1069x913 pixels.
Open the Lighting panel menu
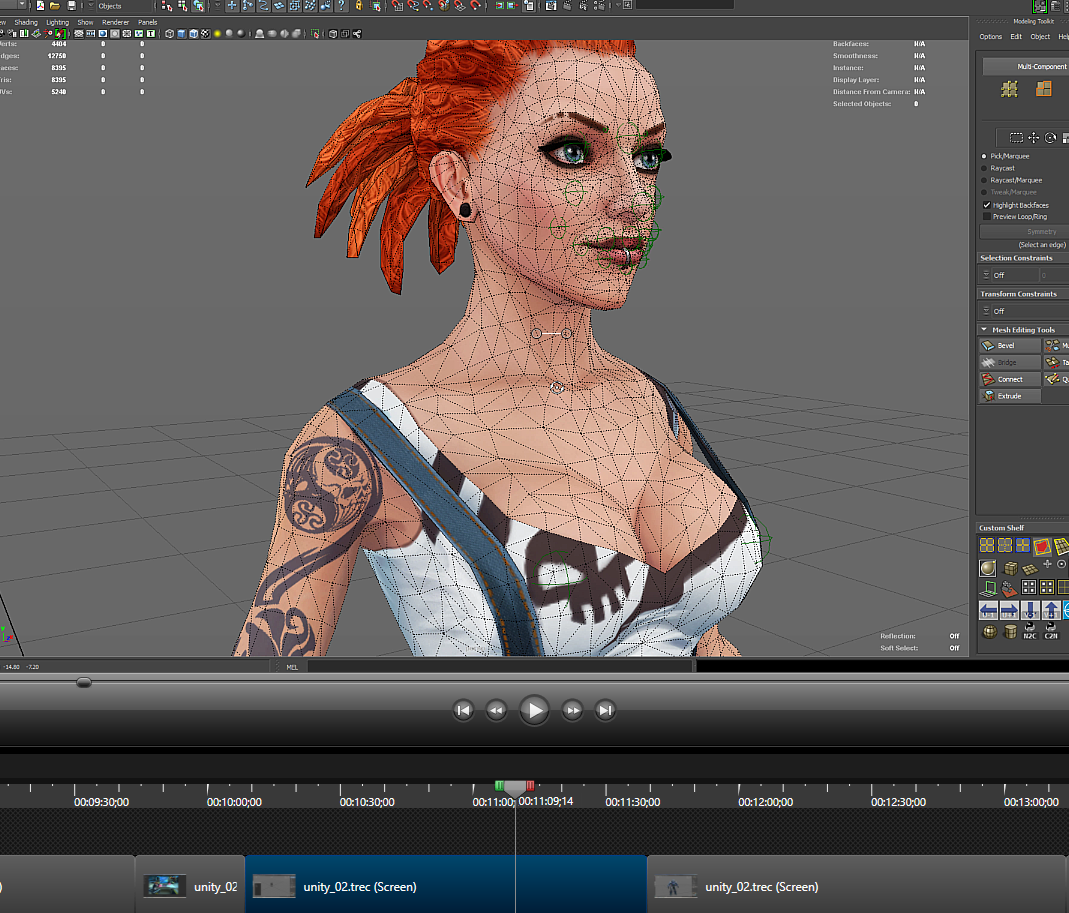pyautogui.click(x=57, y=23)
